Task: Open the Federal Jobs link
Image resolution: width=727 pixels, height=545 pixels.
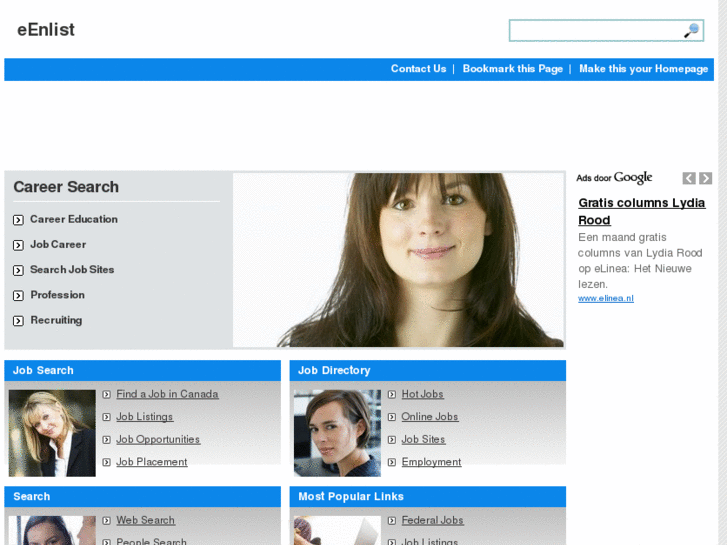Action: point(433,520)
